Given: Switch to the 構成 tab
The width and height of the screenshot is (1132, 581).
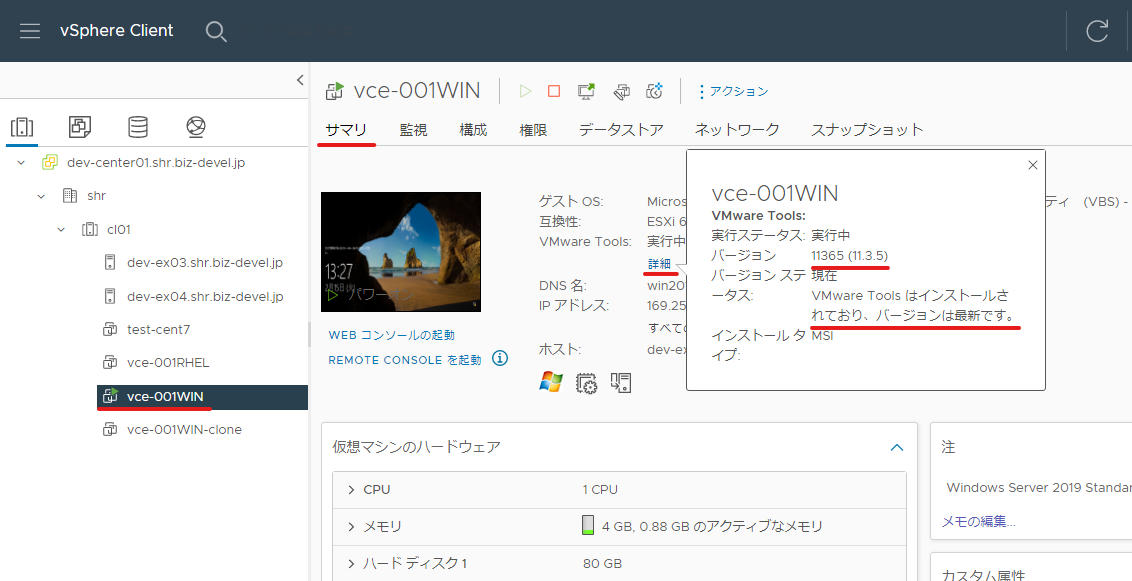Looking at the screenshot, I should (x=474, y=130).
